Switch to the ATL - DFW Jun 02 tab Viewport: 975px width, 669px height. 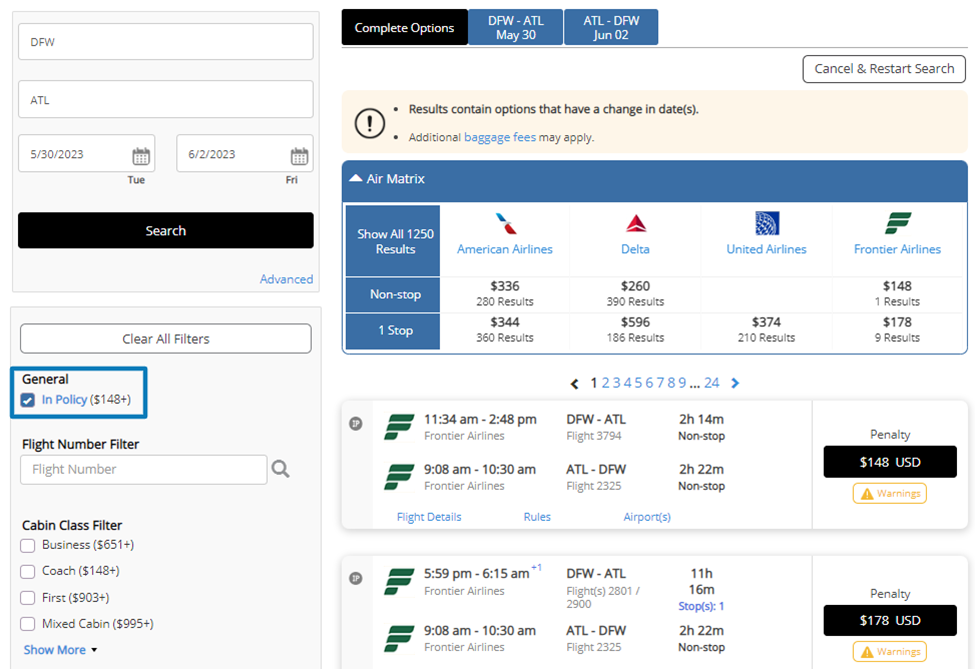coord(611,27)
